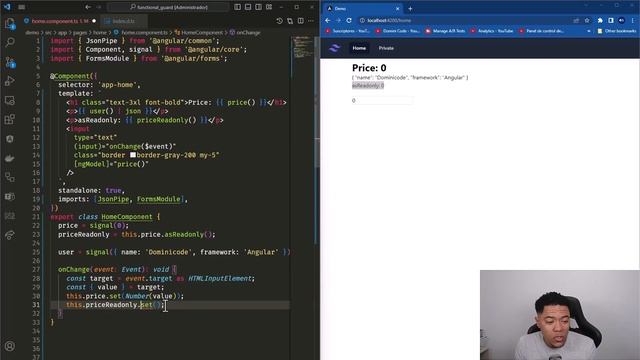Viewport: 640px width, 360px height.
Task: Go back in the browser
Action: (x=328, y=20)
